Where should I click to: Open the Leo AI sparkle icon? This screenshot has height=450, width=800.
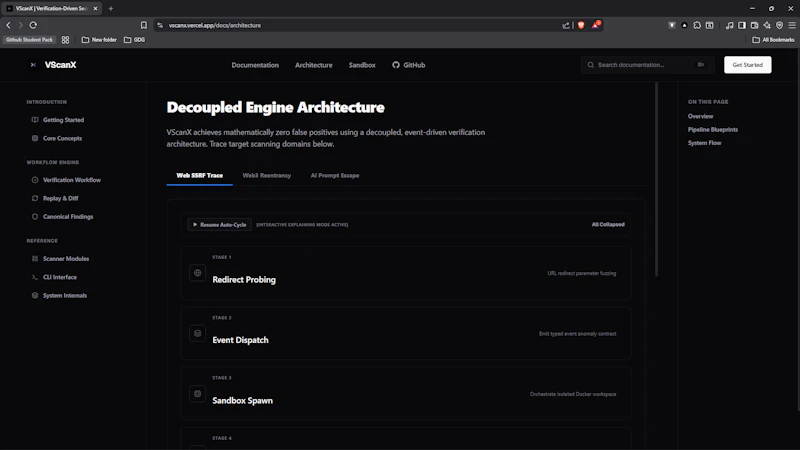[x=767, y=25]
